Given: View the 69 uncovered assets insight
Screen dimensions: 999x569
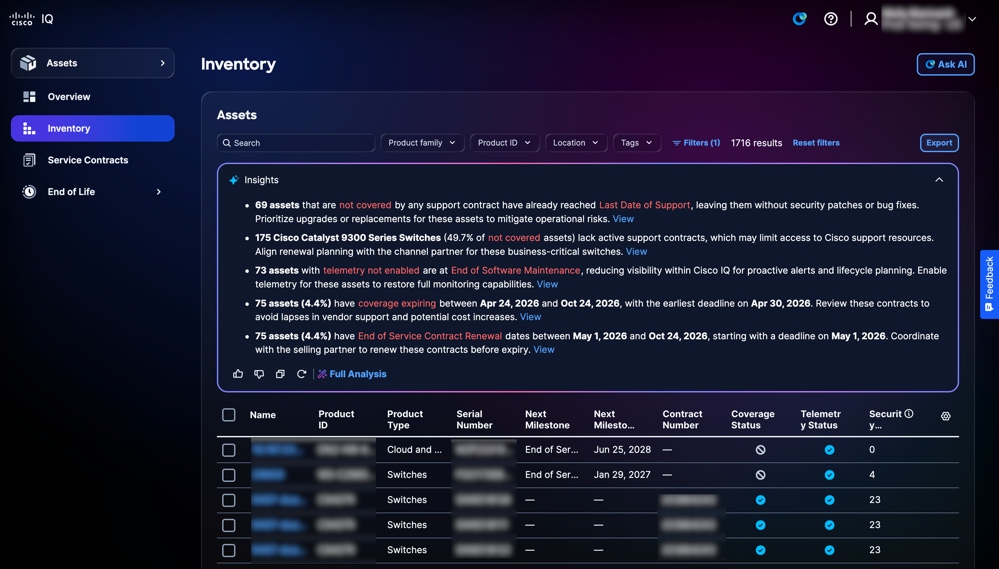Looking at the screenshot, I should [623, 219].
